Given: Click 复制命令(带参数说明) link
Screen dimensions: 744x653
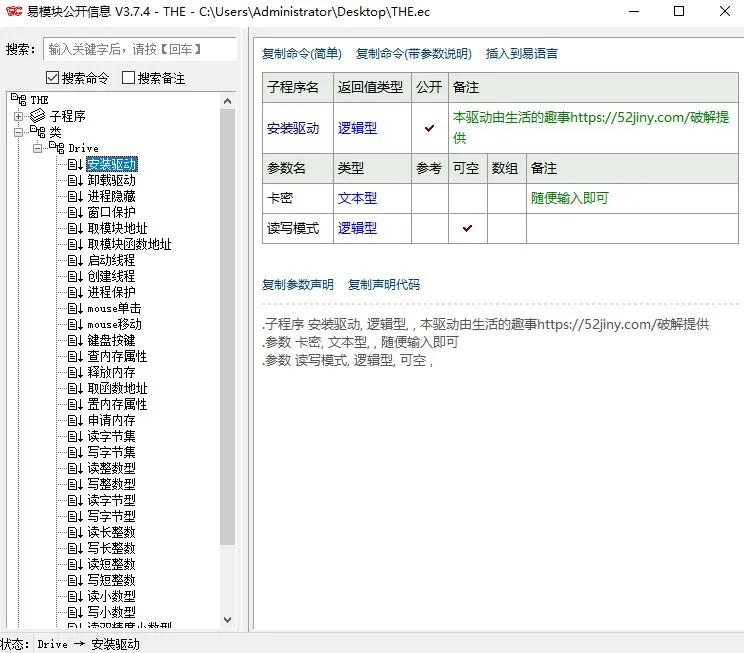Looking at the screenshot, I should 414,54.
